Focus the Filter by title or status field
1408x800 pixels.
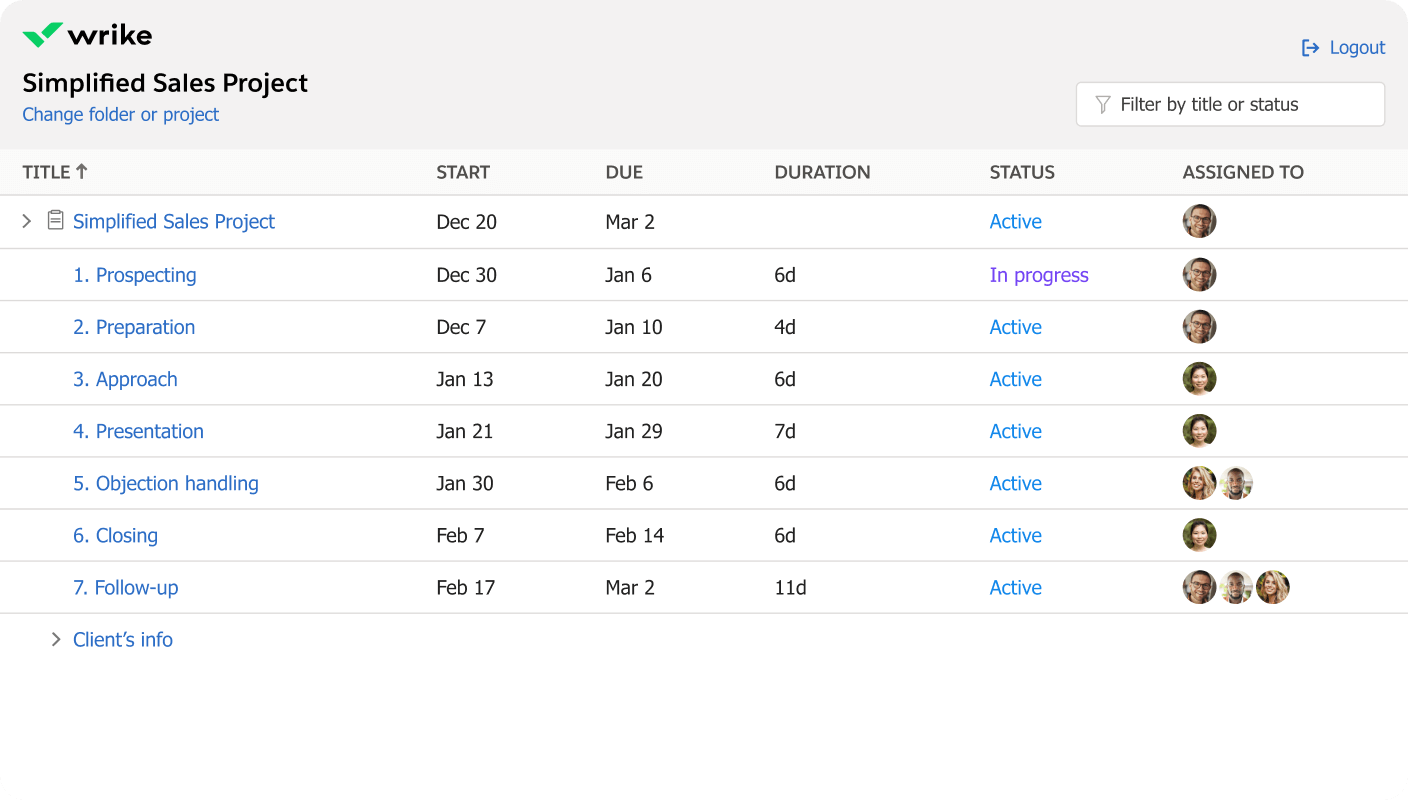1240,105
